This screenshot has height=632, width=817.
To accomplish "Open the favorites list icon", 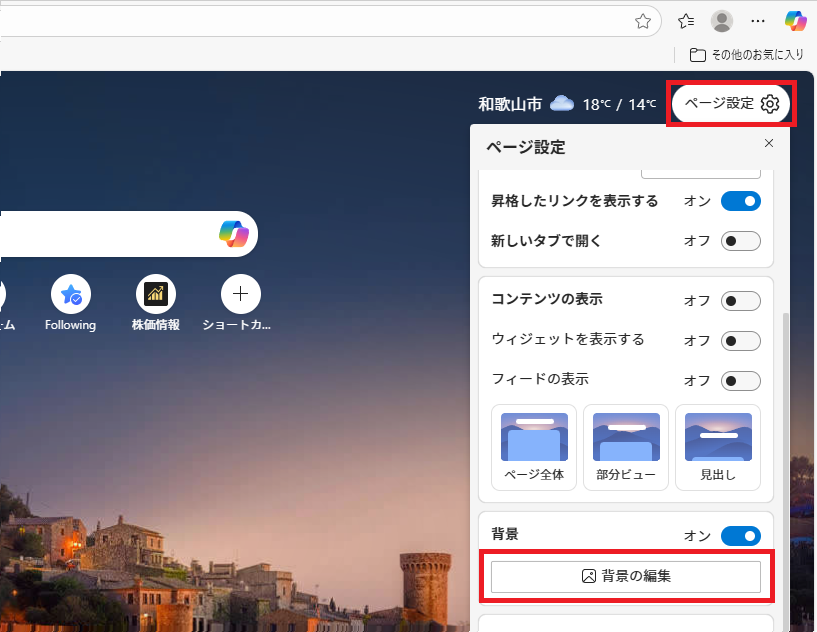I will pyautogui.click(x=686, y=21).
